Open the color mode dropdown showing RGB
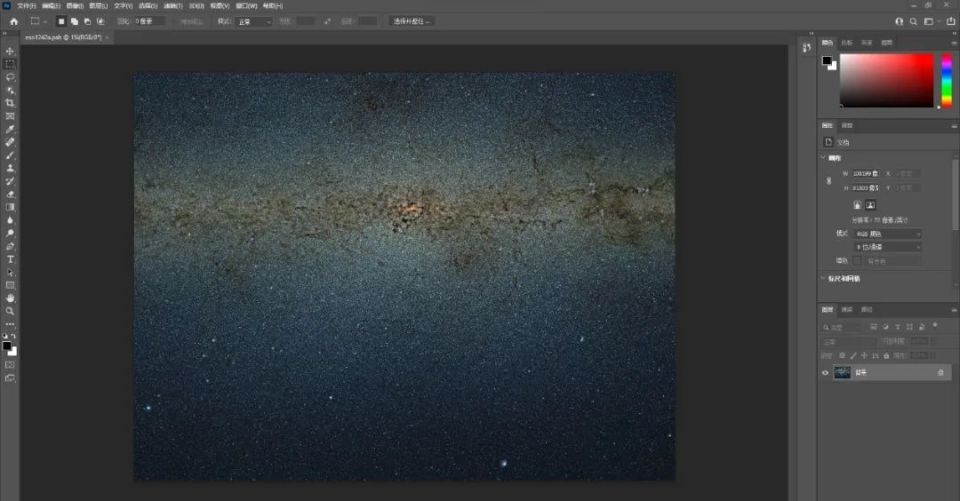 888,234
